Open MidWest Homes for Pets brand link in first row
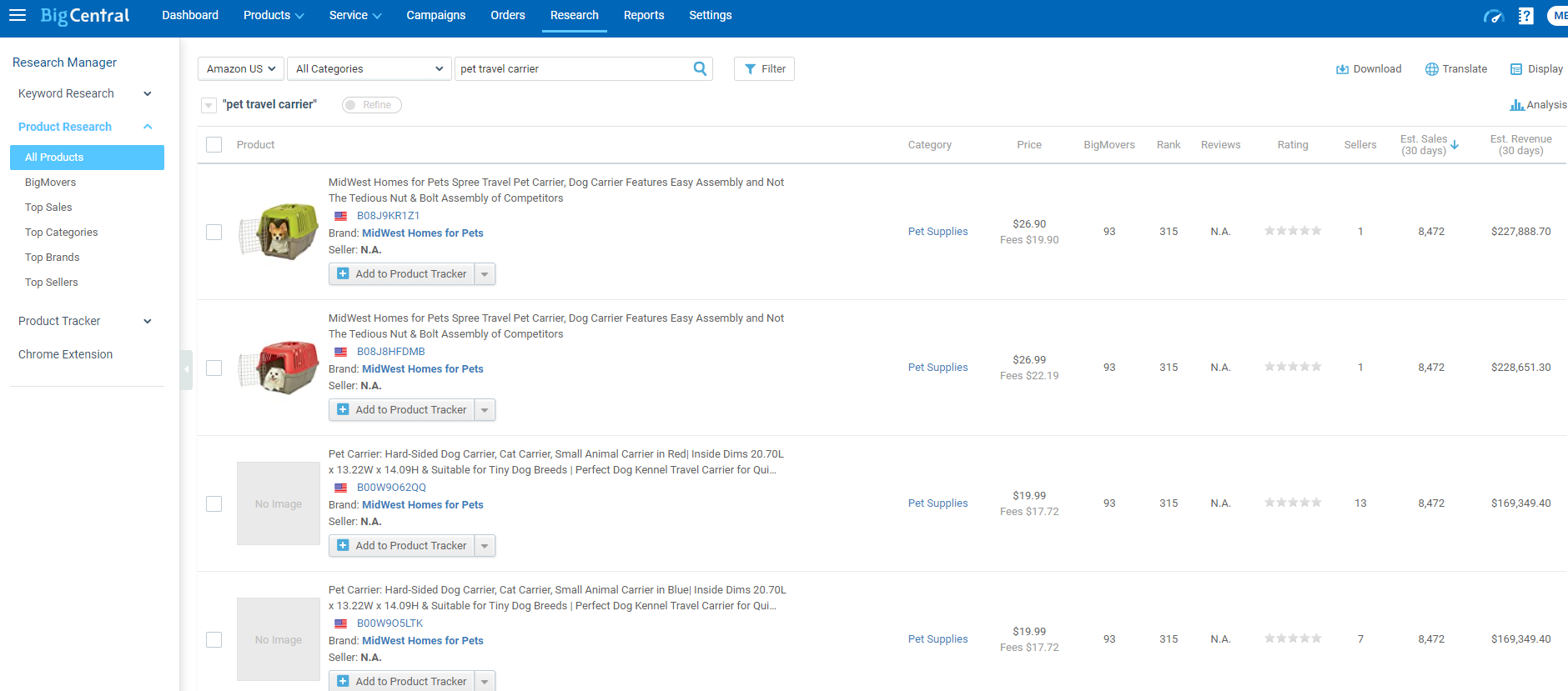This screenshot has width=1568, height=691. point(423,233)
